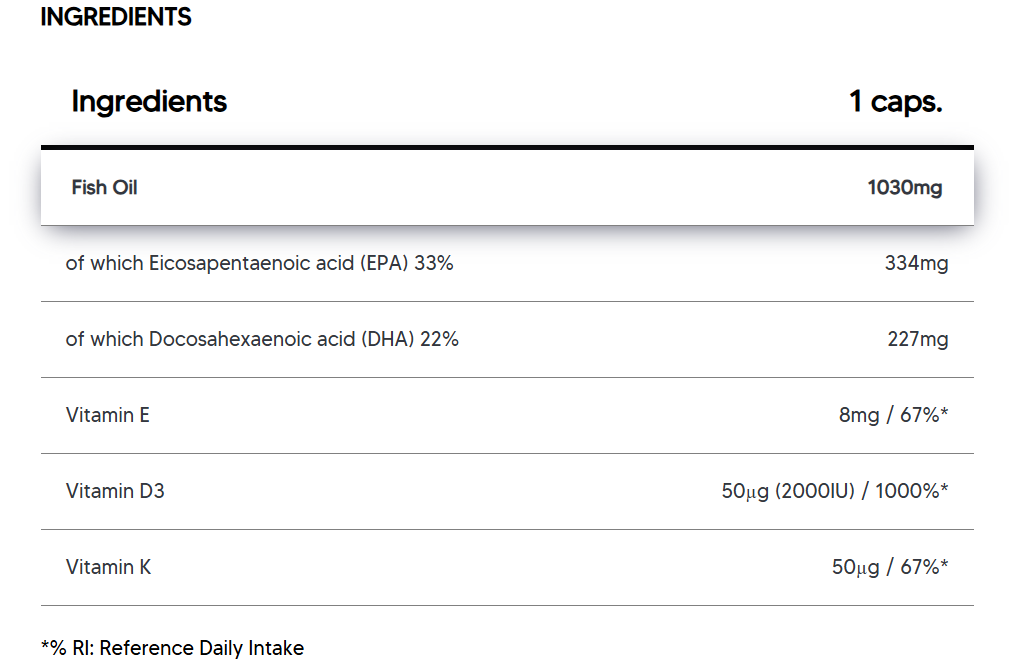Screen dimensions: 1018x672
Task: Click the Vitamin K "50µg / 67%*" value
Action: [x=889, y=567]
